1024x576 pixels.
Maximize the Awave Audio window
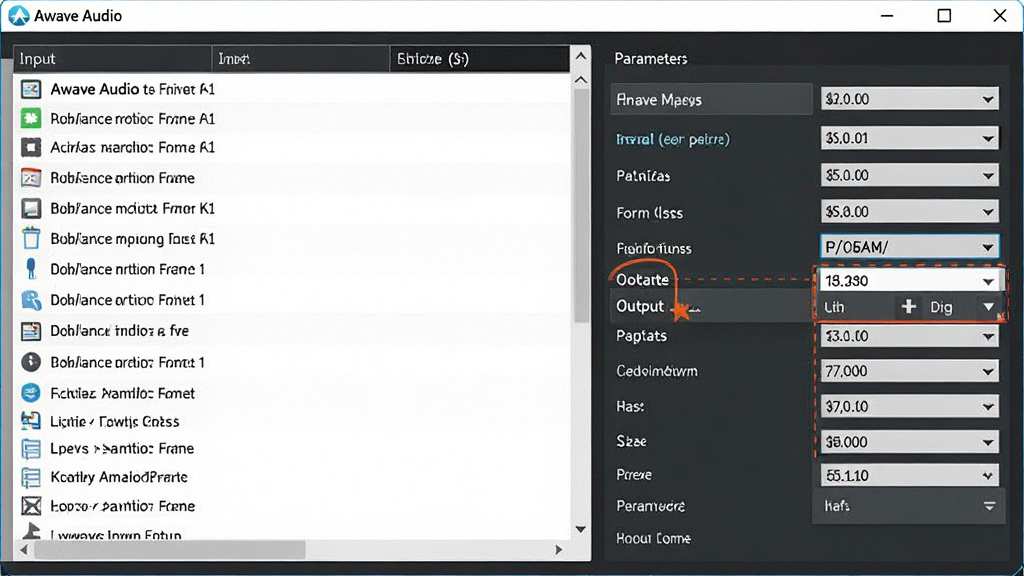[x=944, y=16]
